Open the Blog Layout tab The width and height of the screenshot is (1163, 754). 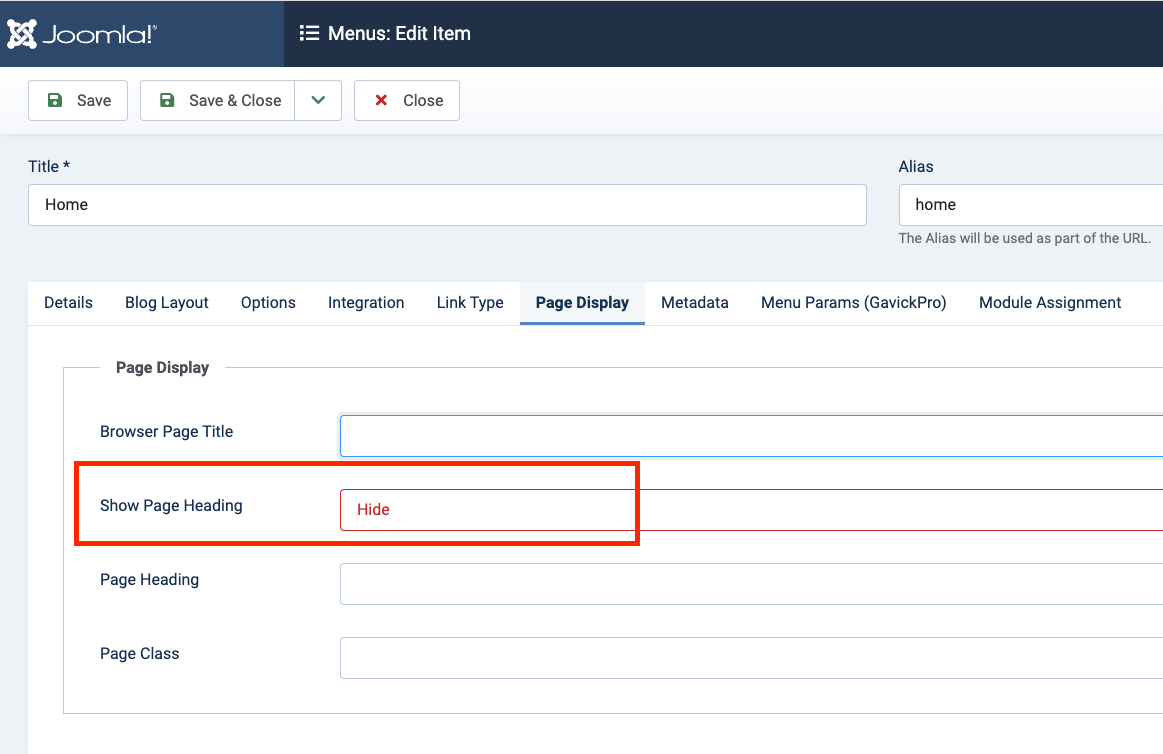[x=167, y=303]
